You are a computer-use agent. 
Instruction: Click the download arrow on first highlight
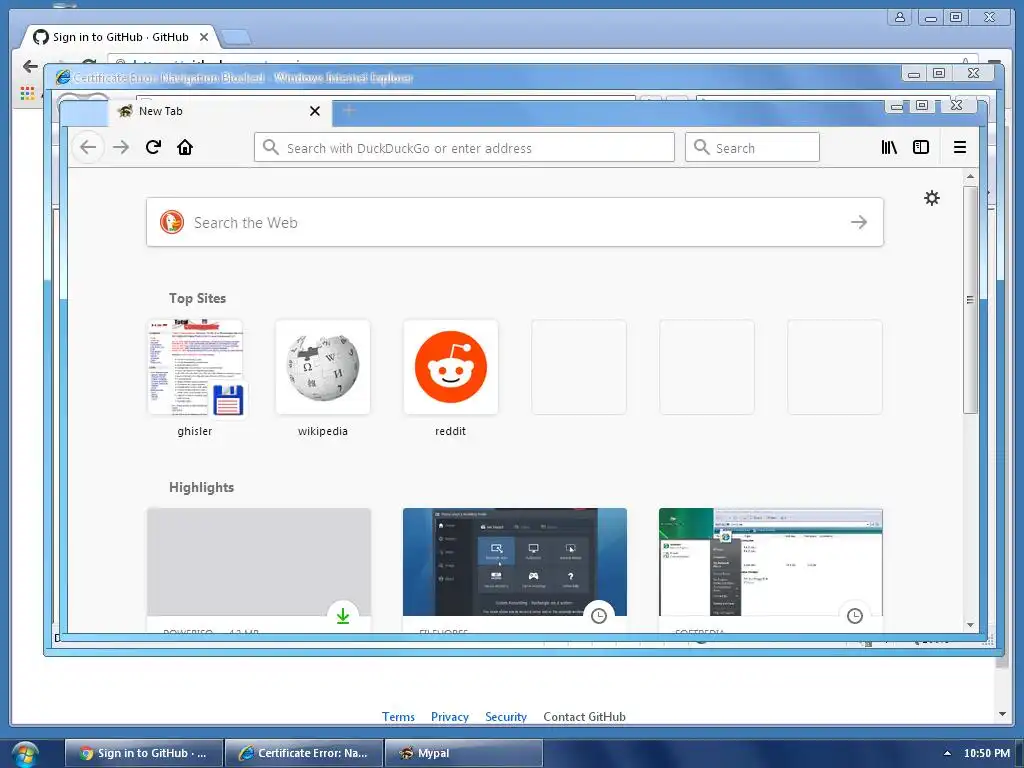(343, 615)
